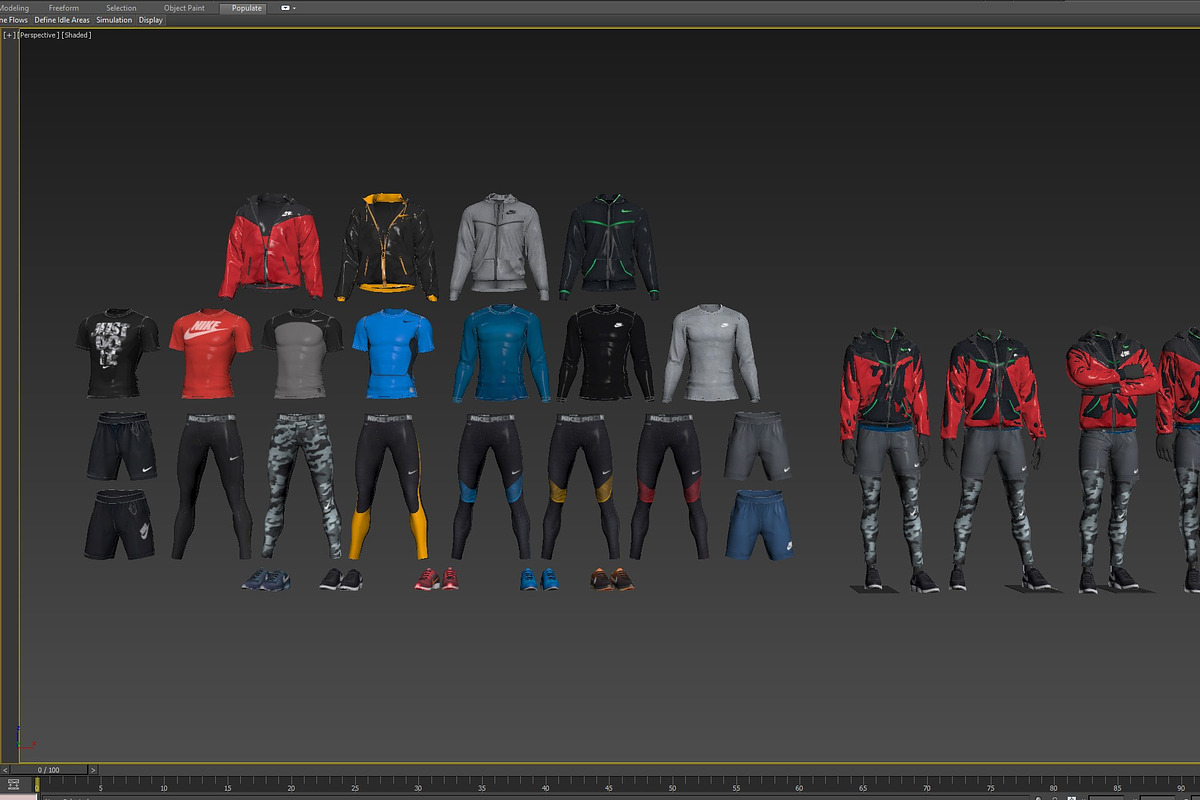The width and height of the screenshot is (1200, 800).
Task: Select the black jacket with green trim
Action: point(609,248)
